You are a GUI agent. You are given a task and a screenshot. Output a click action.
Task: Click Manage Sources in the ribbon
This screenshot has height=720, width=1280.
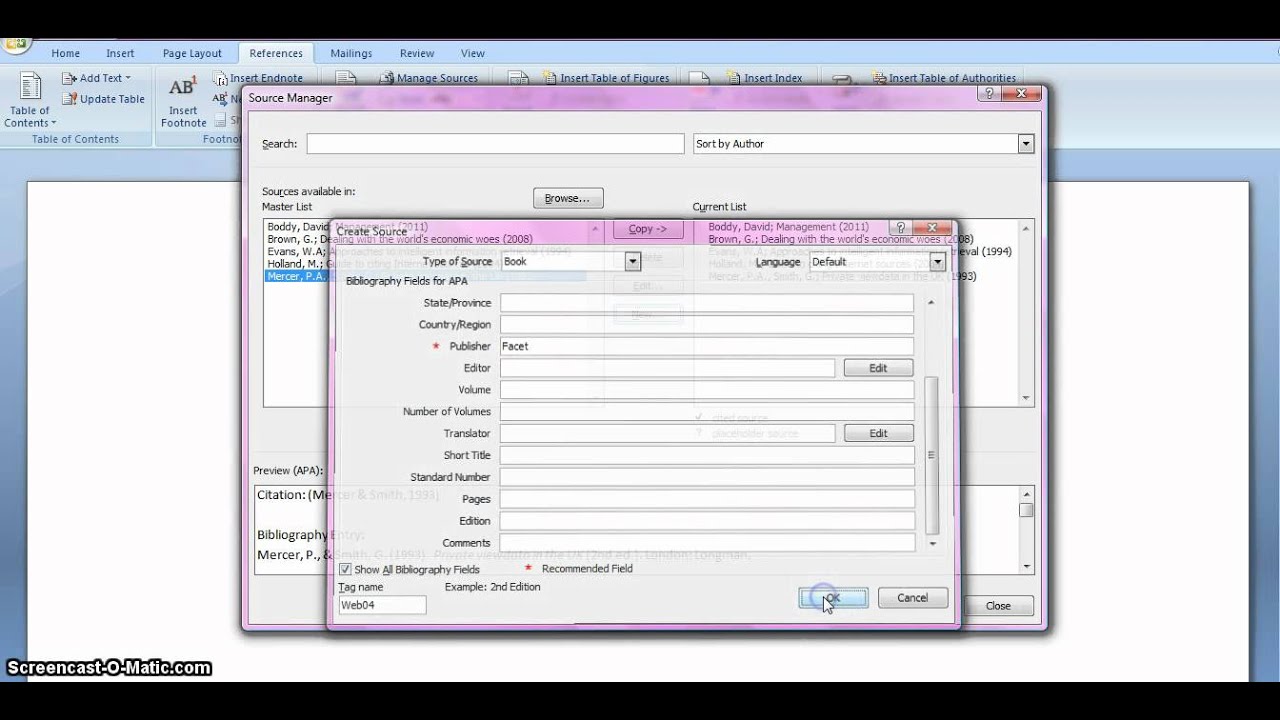[x=429, y=78]
